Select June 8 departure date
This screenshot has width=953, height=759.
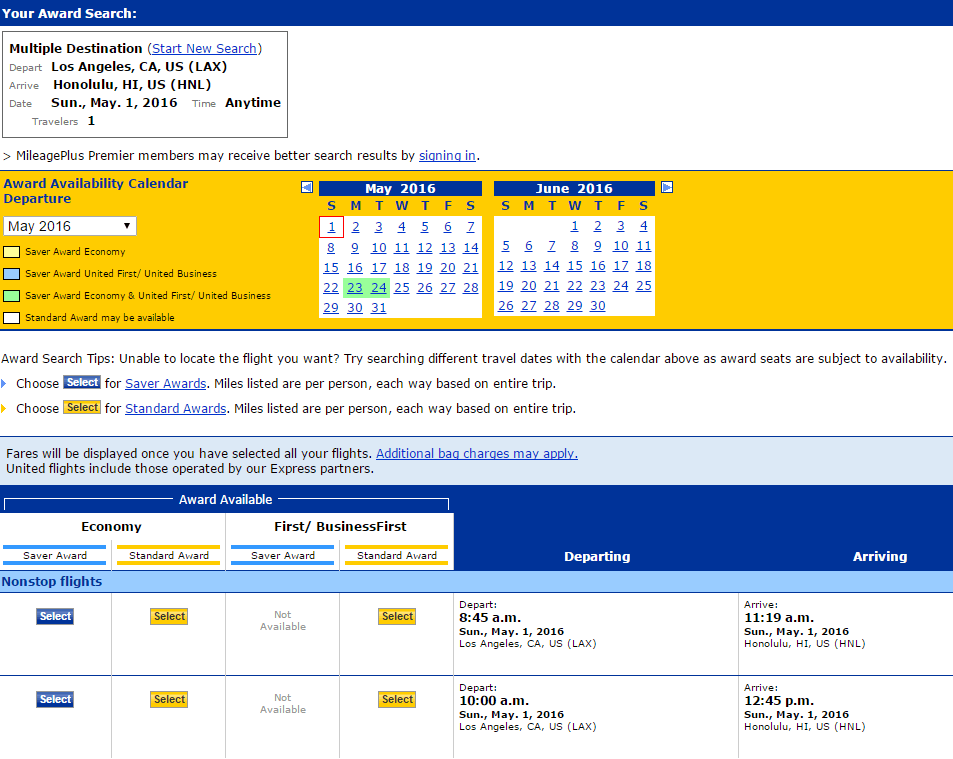[x=574, y=246]
